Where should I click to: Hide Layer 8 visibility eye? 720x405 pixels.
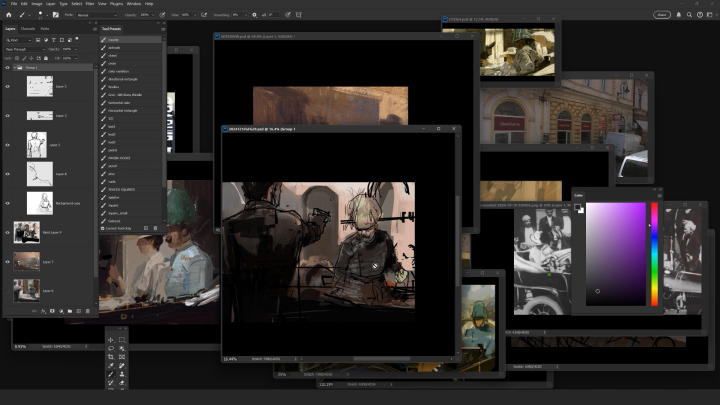click(7, 174)
